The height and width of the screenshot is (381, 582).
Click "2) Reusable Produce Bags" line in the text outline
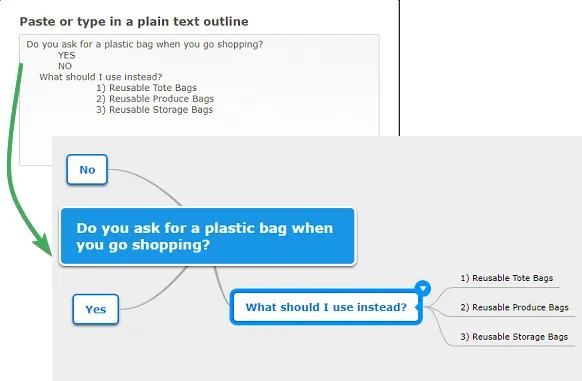(155, 99)
